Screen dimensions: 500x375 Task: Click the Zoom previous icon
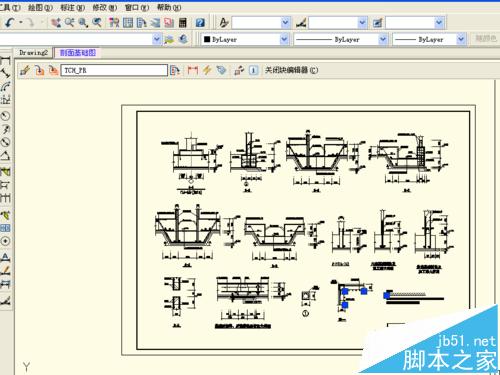[97, 23]
